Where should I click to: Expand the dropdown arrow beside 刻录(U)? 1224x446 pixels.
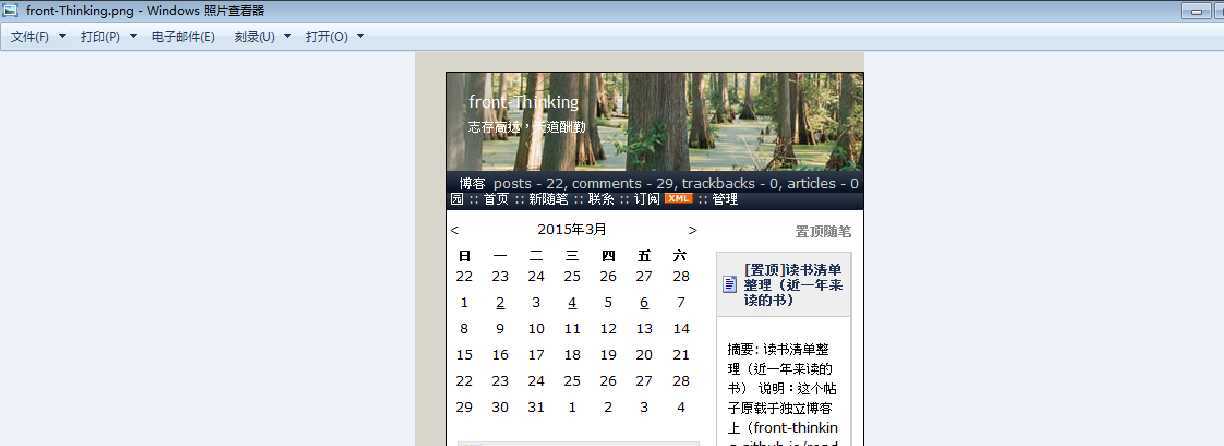click(287, 37)
